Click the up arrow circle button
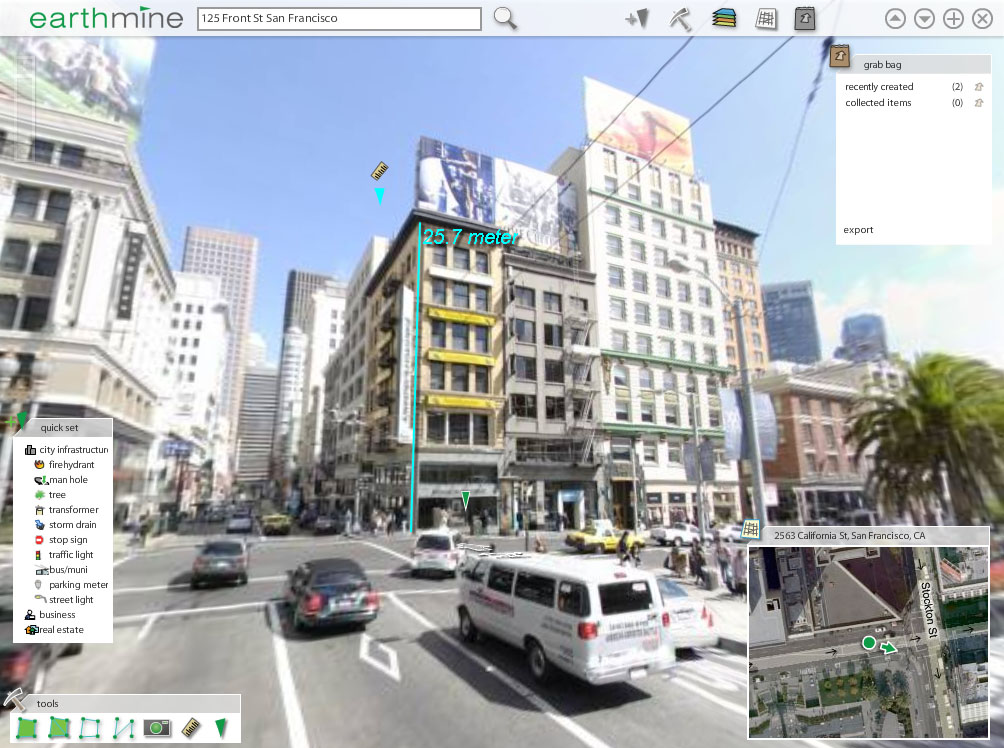The height and width of the screenshot is (748, 1004). [x=895, y=19]
